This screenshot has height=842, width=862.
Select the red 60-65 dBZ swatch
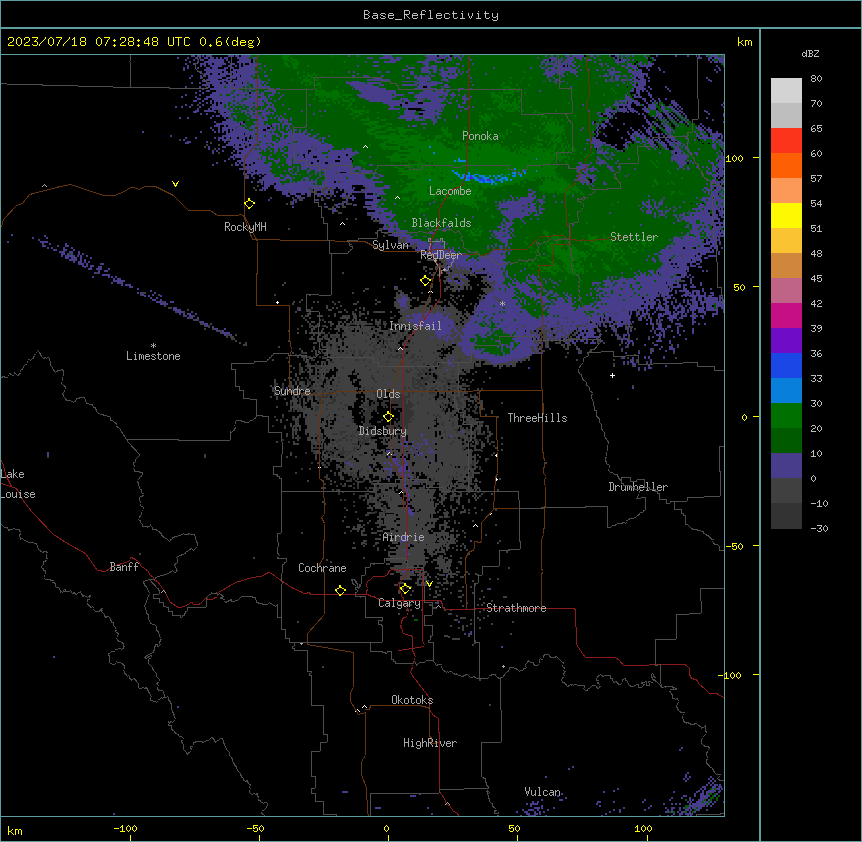tap(786, 141)
